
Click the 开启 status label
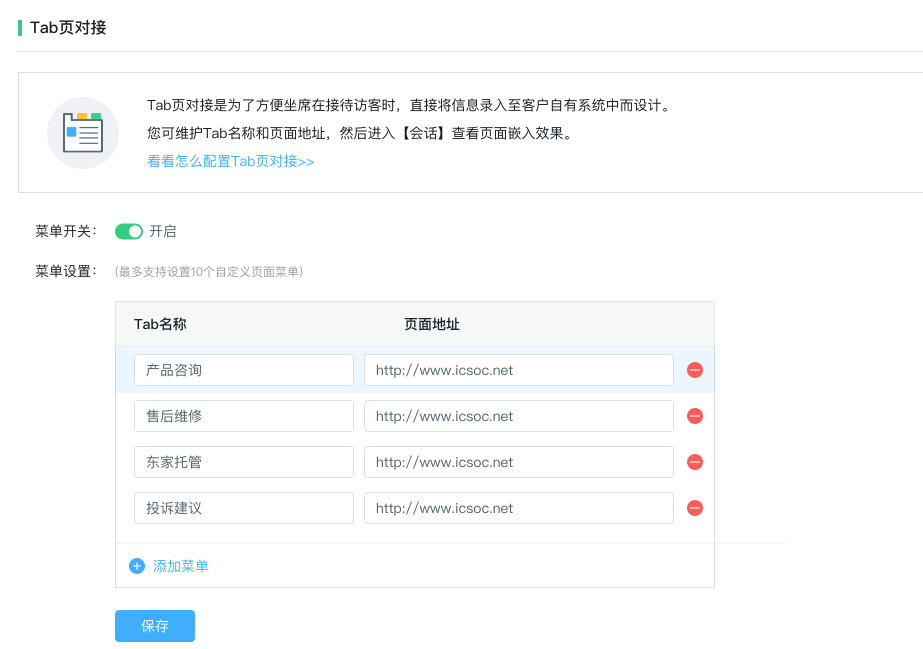pos(163,231)
